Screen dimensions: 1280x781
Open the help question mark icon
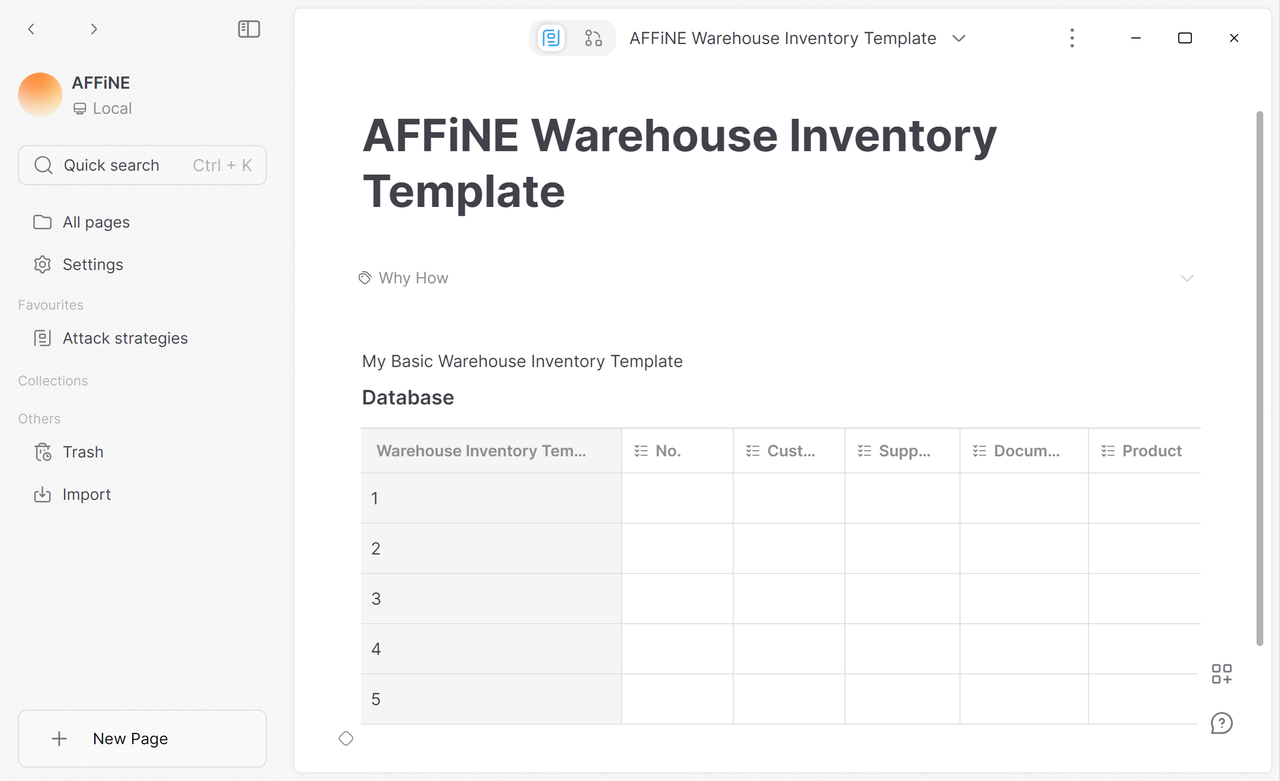pos(1221,723)
